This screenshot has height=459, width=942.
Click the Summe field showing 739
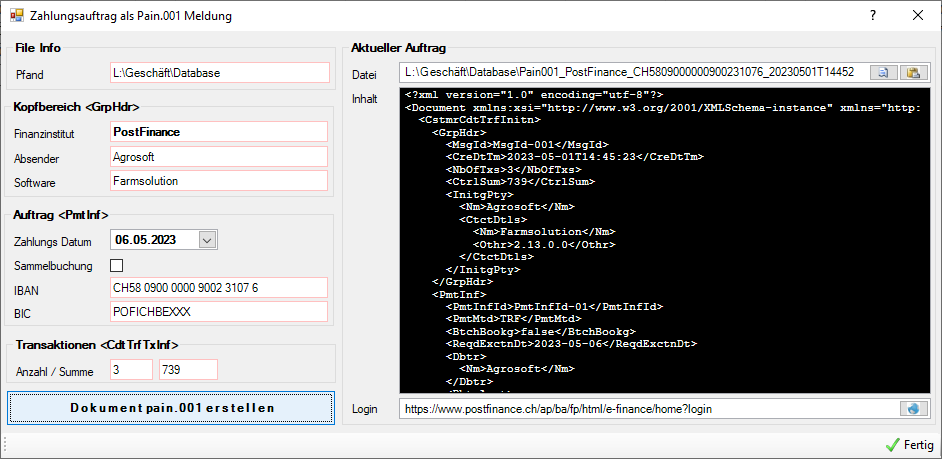[188, 370]
